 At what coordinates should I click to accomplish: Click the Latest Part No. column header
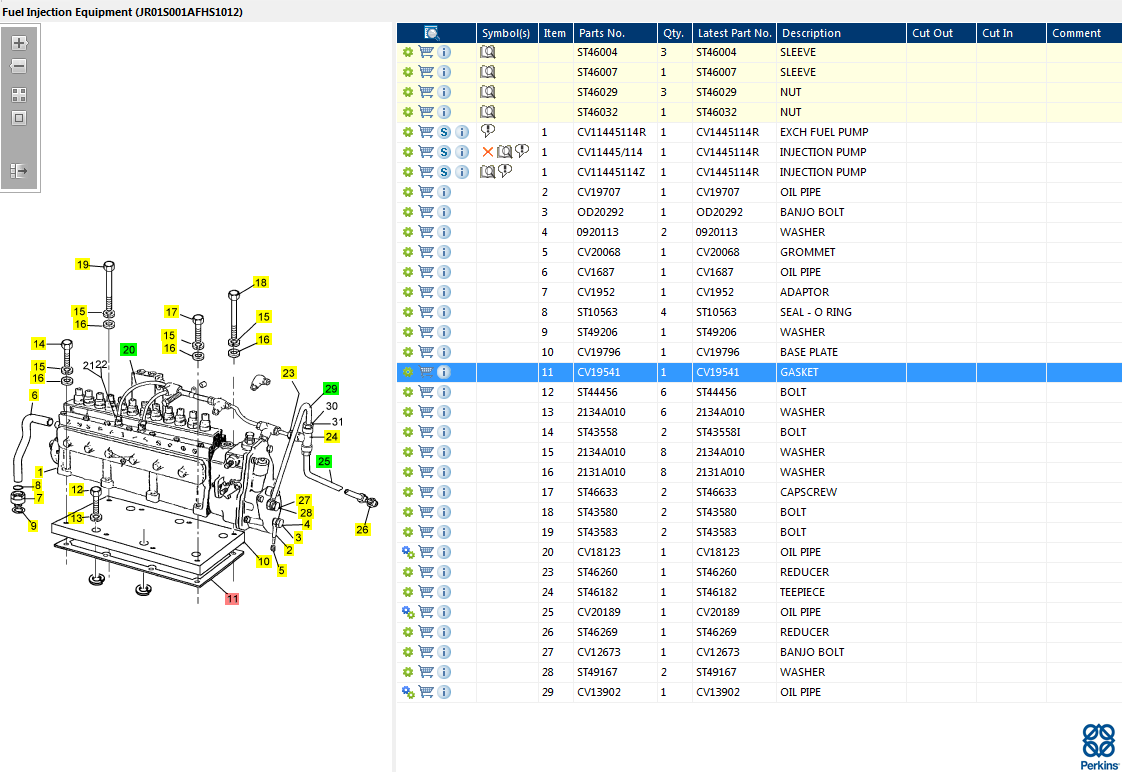[734, 33]
